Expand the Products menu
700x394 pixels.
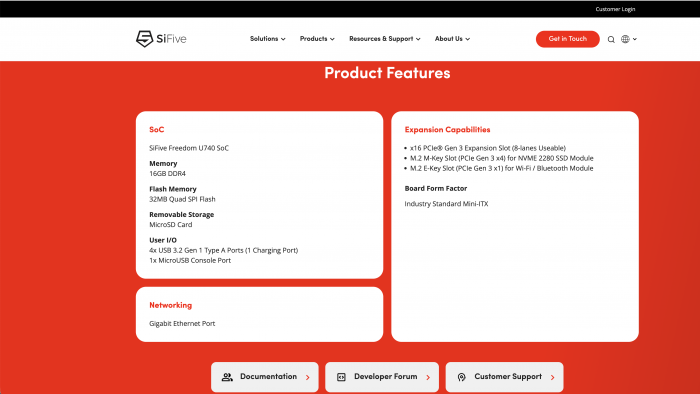tap(317, 39)
